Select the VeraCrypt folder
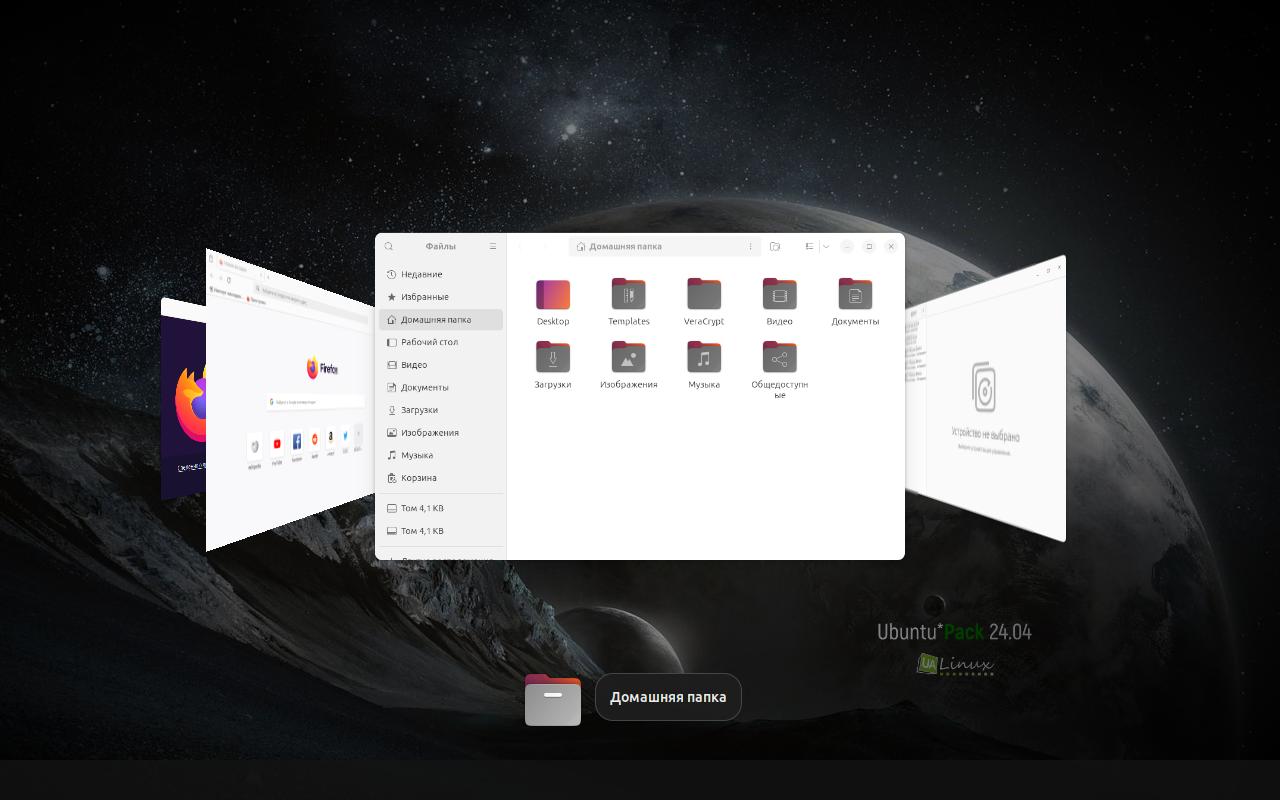This screenshot has width=1280, height=800. [x=704, y=302]
